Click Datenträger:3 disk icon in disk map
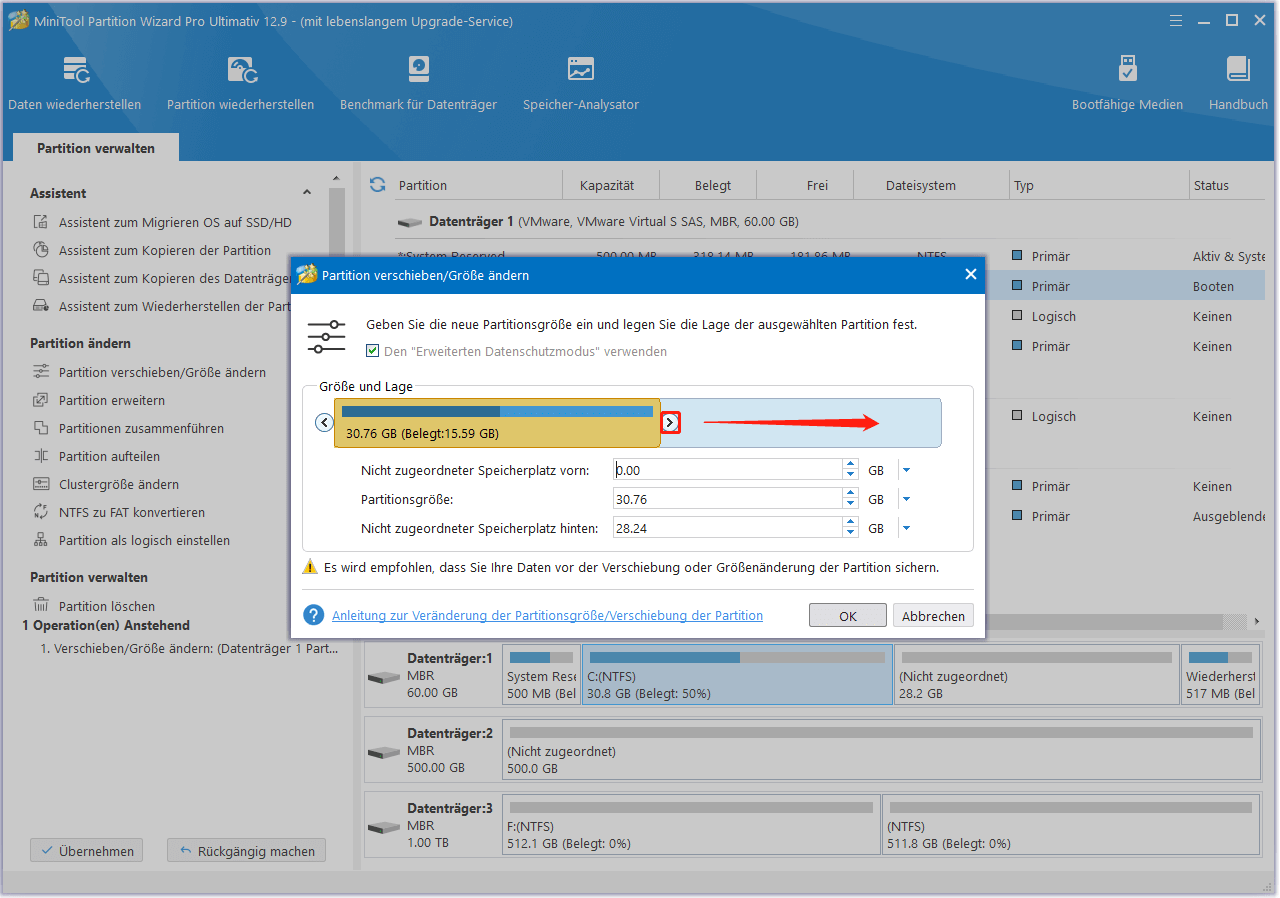Screen dimensions: 1280x898 pos(383,827)
